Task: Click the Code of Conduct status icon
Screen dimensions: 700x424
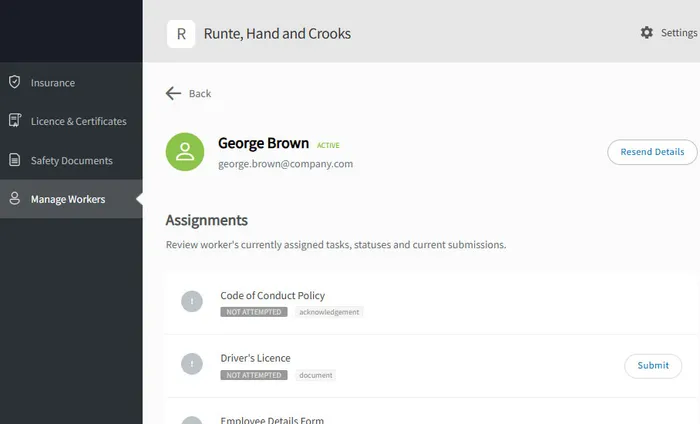Action: 192,301
